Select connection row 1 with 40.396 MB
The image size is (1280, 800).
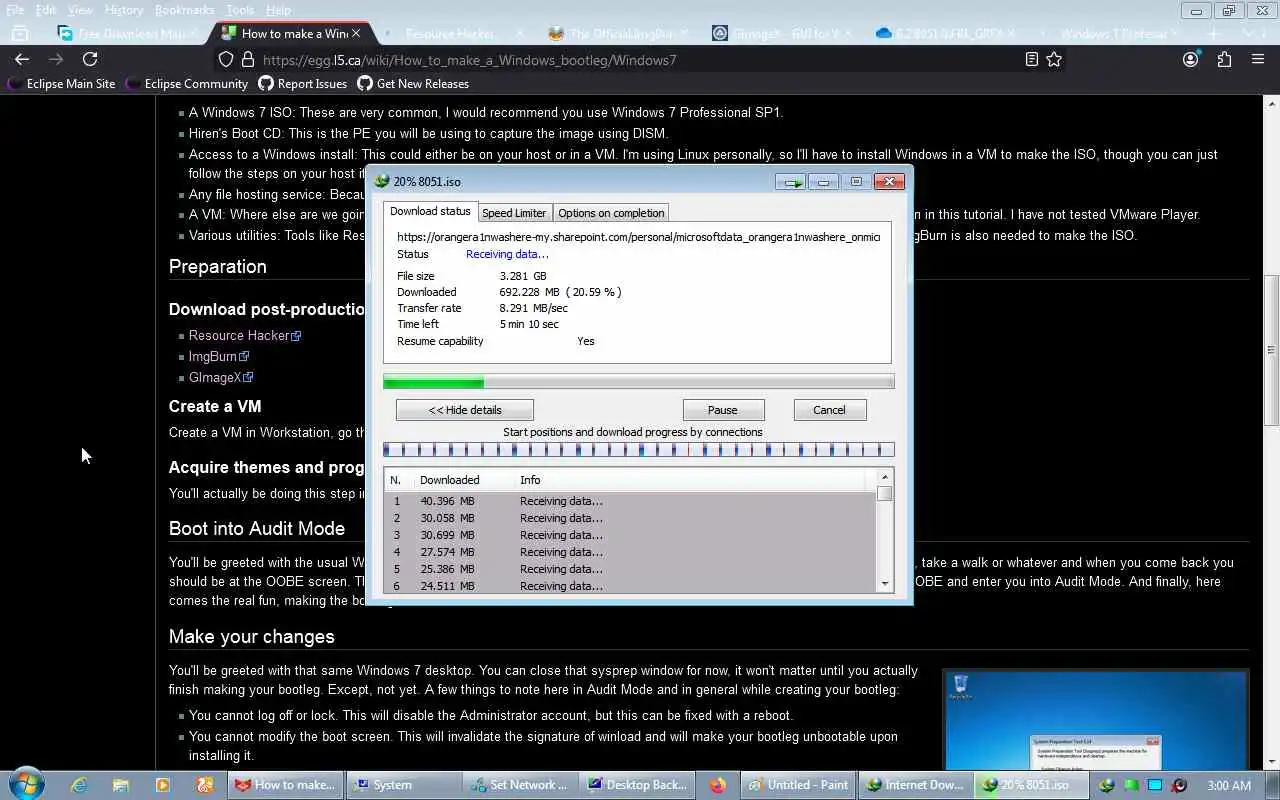(x=630, y=501)
